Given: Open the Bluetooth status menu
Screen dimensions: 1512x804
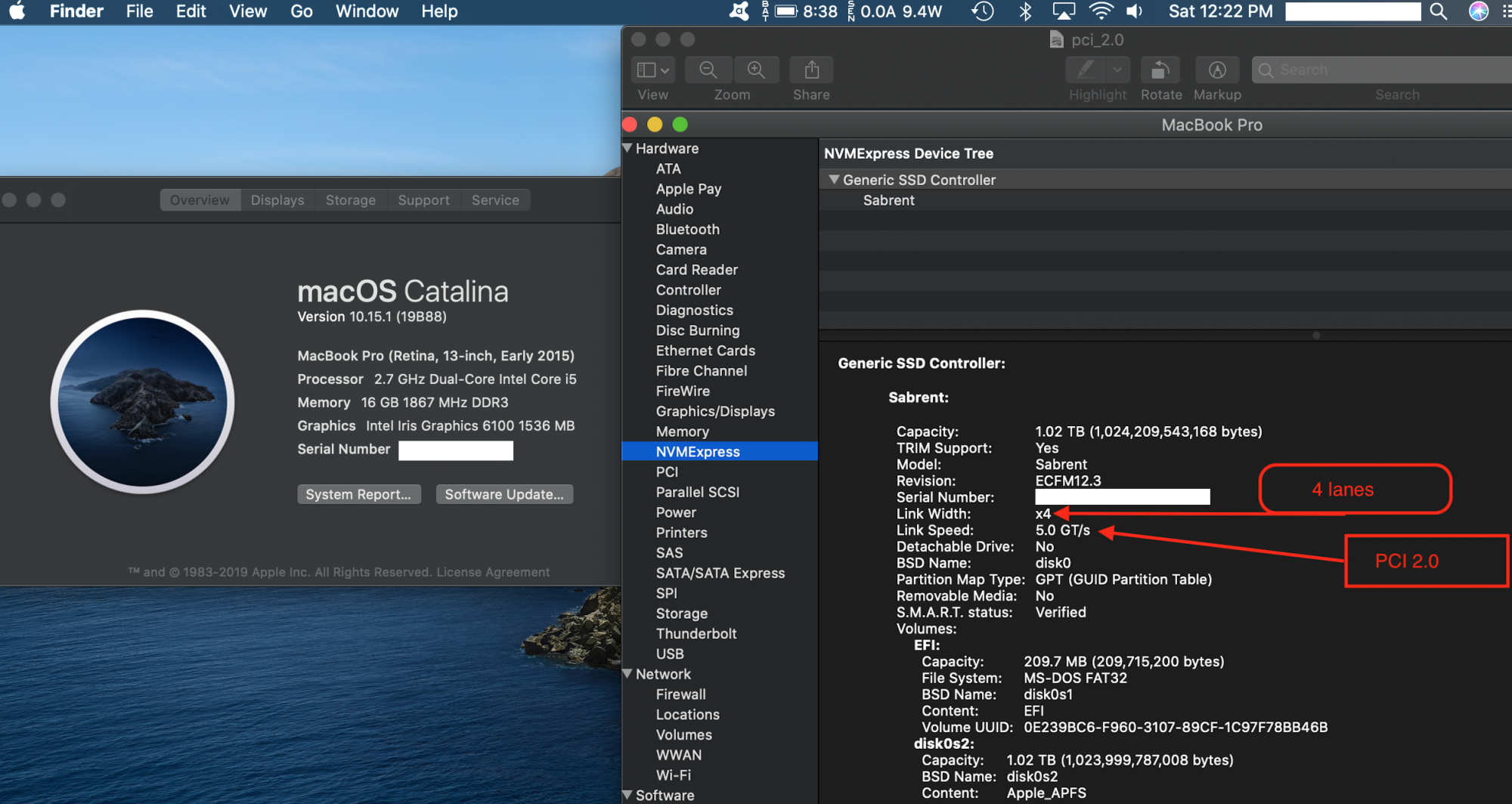Looking at the screenshot, I should click(1025, 11).
